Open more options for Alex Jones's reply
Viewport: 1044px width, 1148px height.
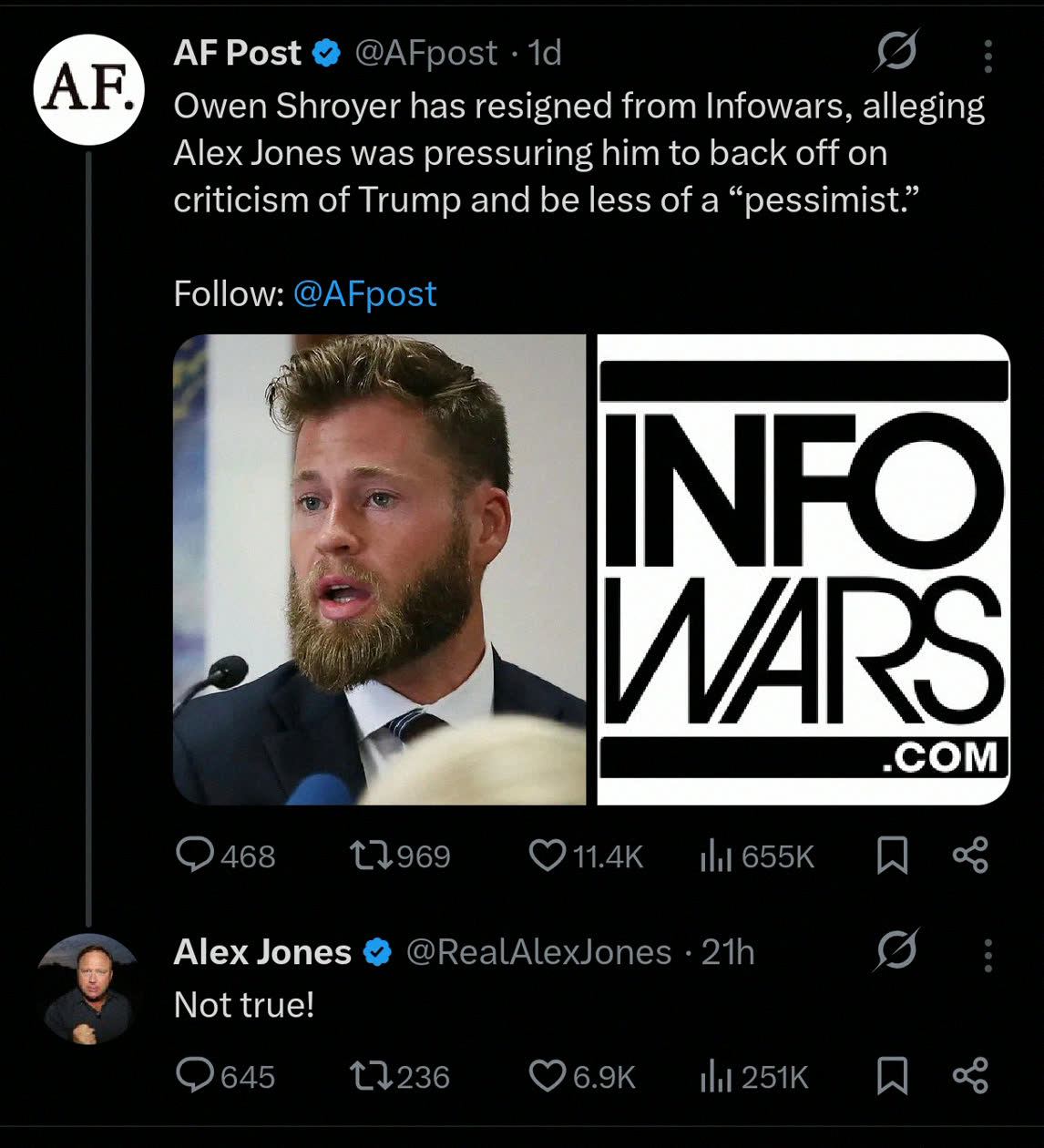coord(988,955)
